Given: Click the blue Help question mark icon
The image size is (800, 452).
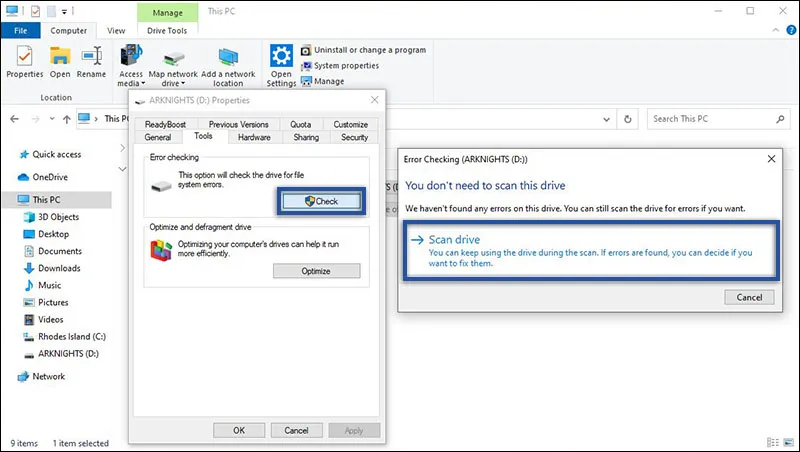Looking at the screenshot, I should [x=791, y=31].
